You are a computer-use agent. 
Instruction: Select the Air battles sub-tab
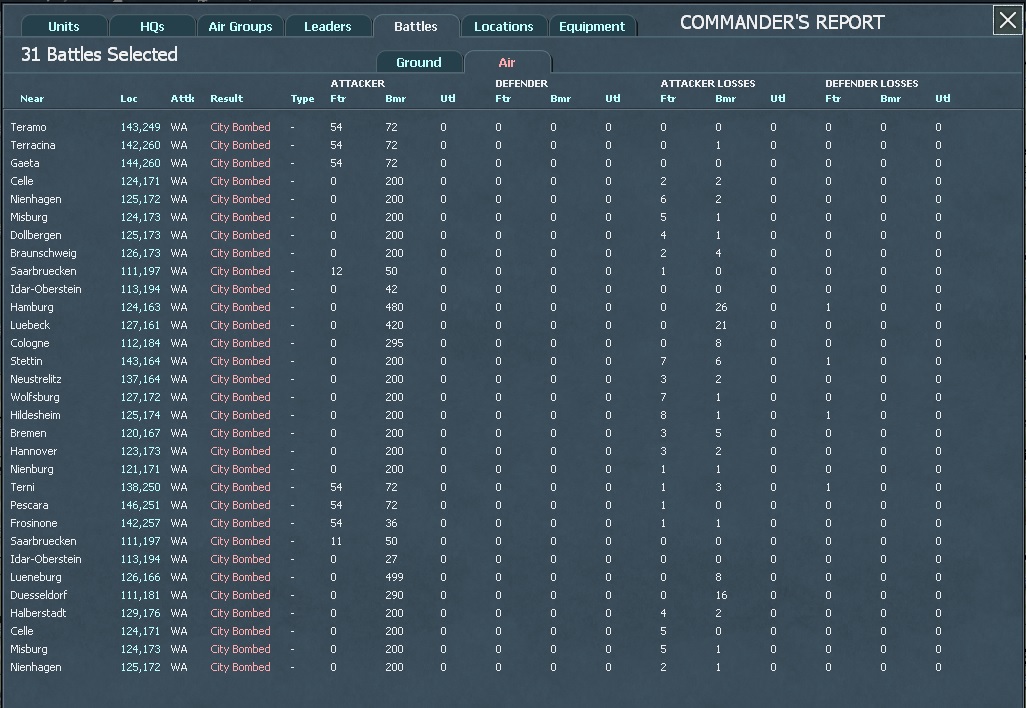(x=507, y=62)
